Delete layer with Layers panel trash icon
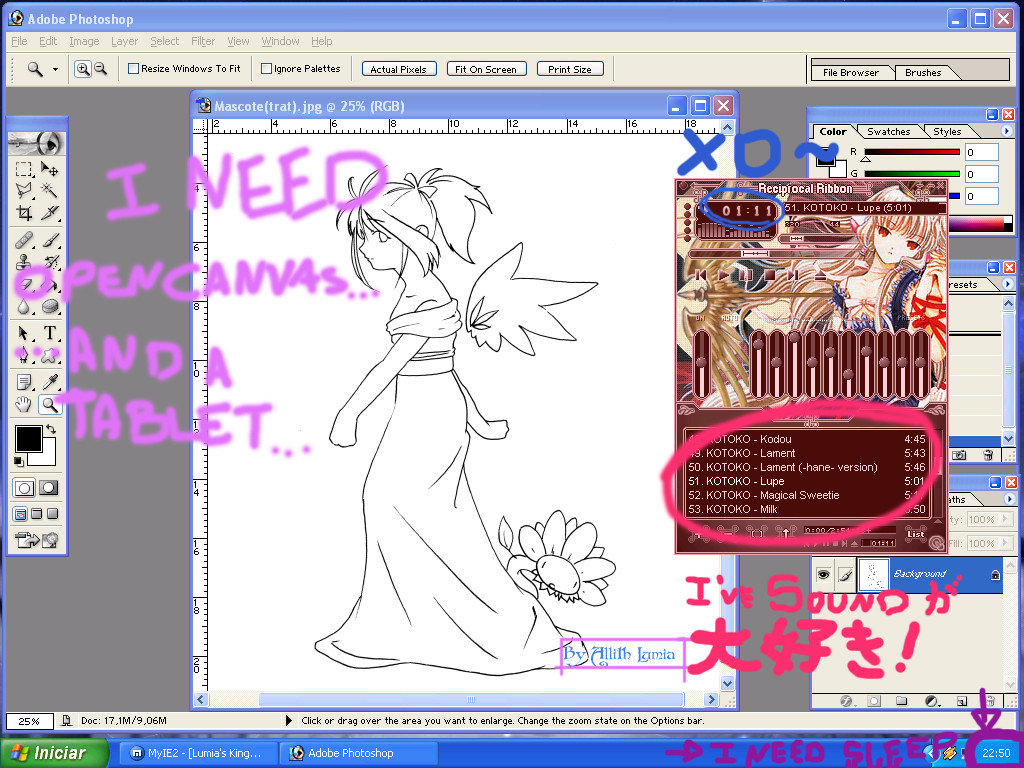 (990, 701)
